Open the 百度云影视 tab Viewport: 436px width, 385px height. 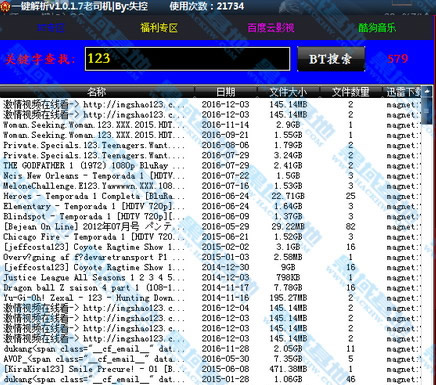coord(271,28)
